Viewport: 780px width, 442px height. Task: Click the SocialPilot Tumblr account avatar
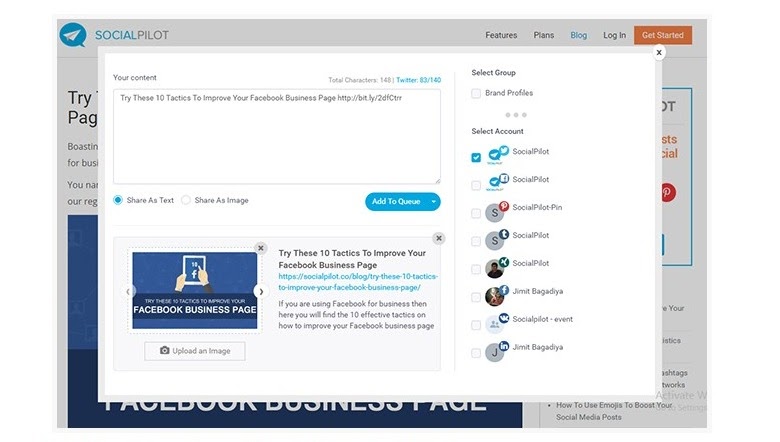(x=497, y=239)
